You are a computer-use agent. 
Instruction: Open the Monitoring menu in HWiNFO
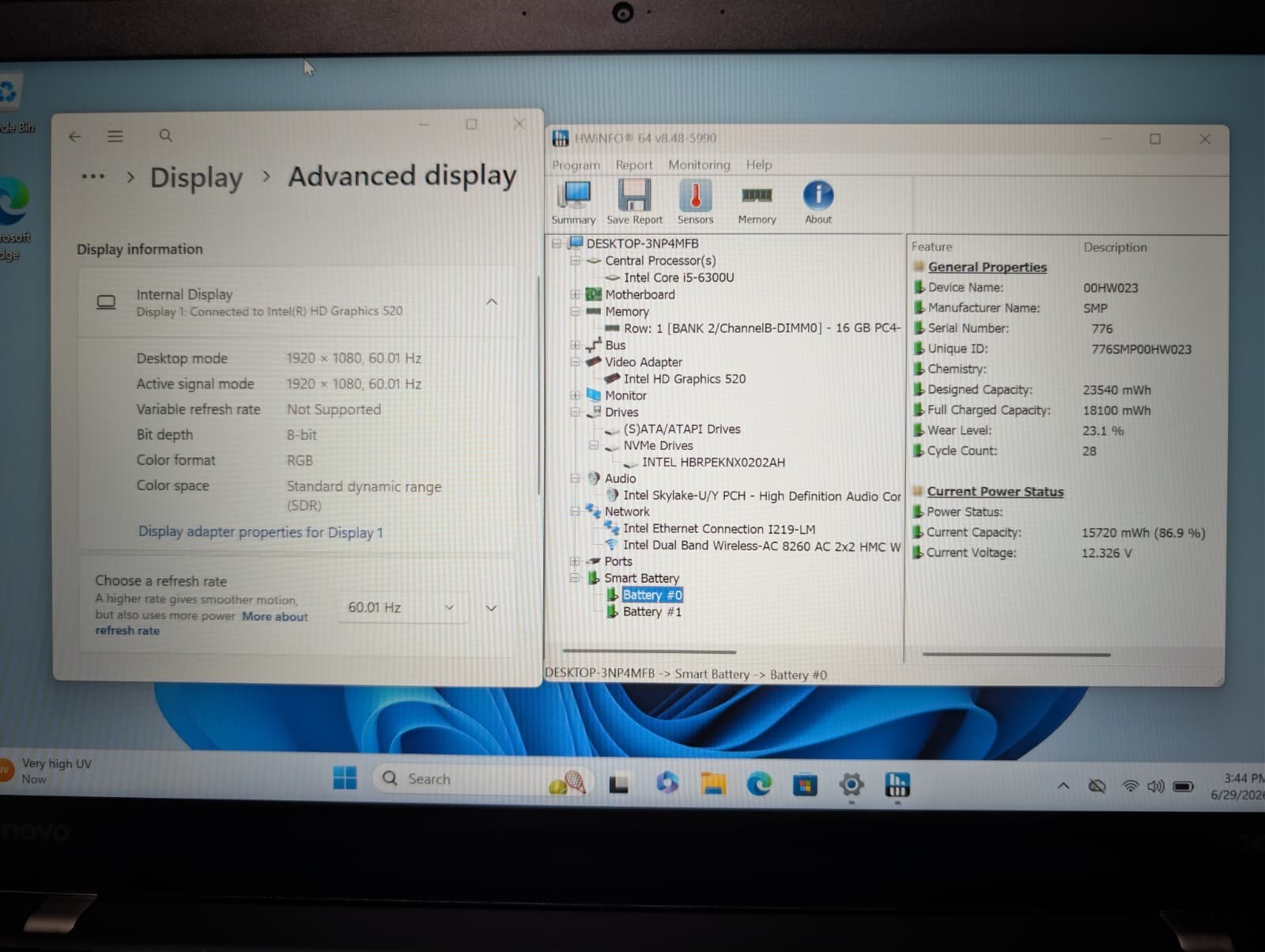[x=699, y=164]
